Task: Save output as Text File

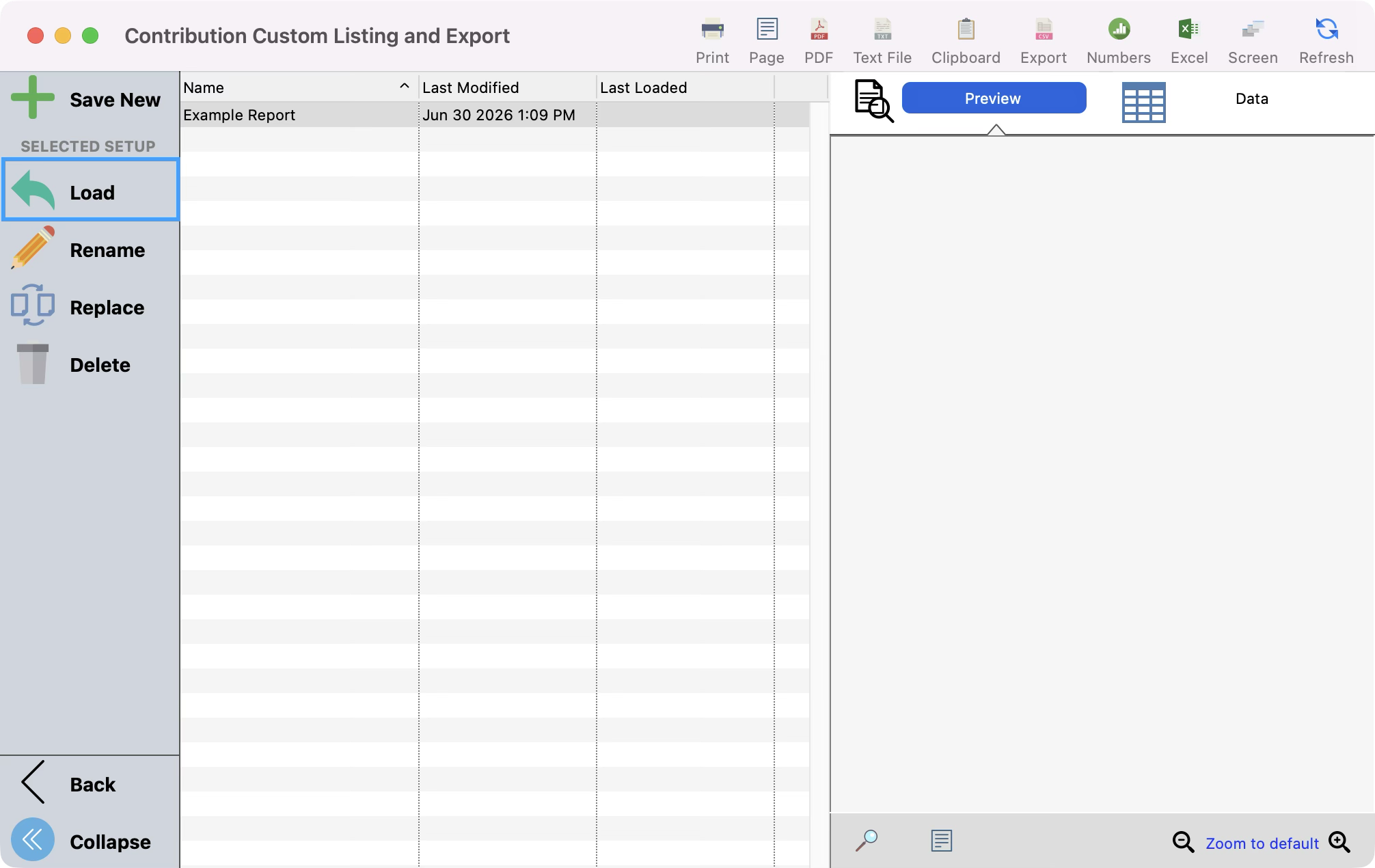Action: 882,41
